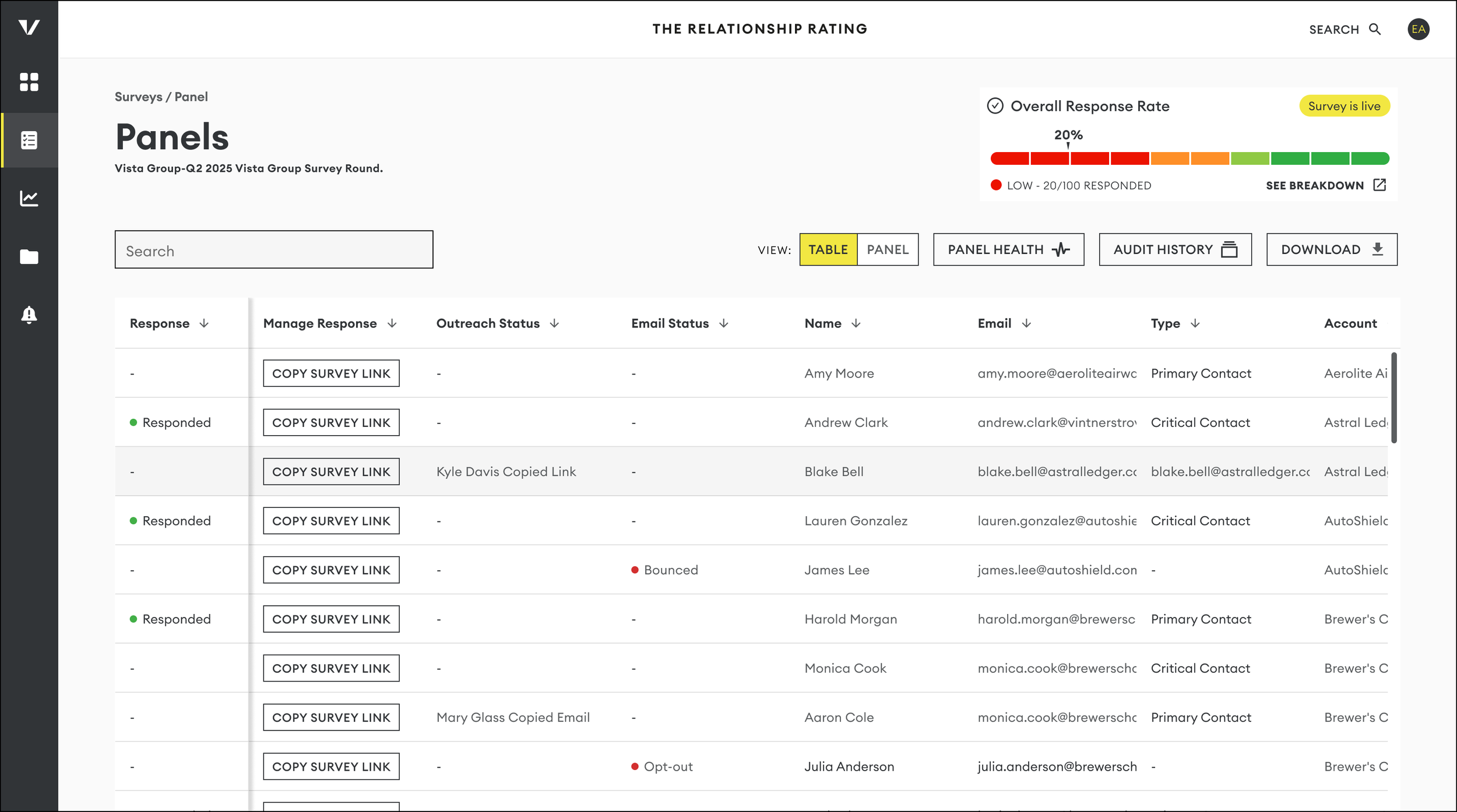Screen dimensions: 1457x812
Task: Click the check circle icon beside Overall Response Rate
Action: coord(995,106)
